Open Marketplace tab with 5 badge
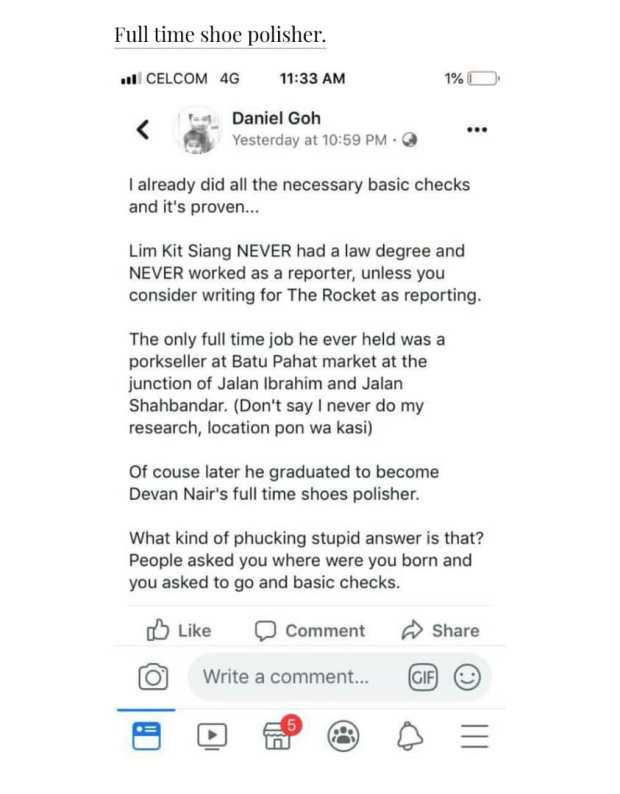Screen dimensions: 620x794 pyautogui.click(x=277, y=735)
